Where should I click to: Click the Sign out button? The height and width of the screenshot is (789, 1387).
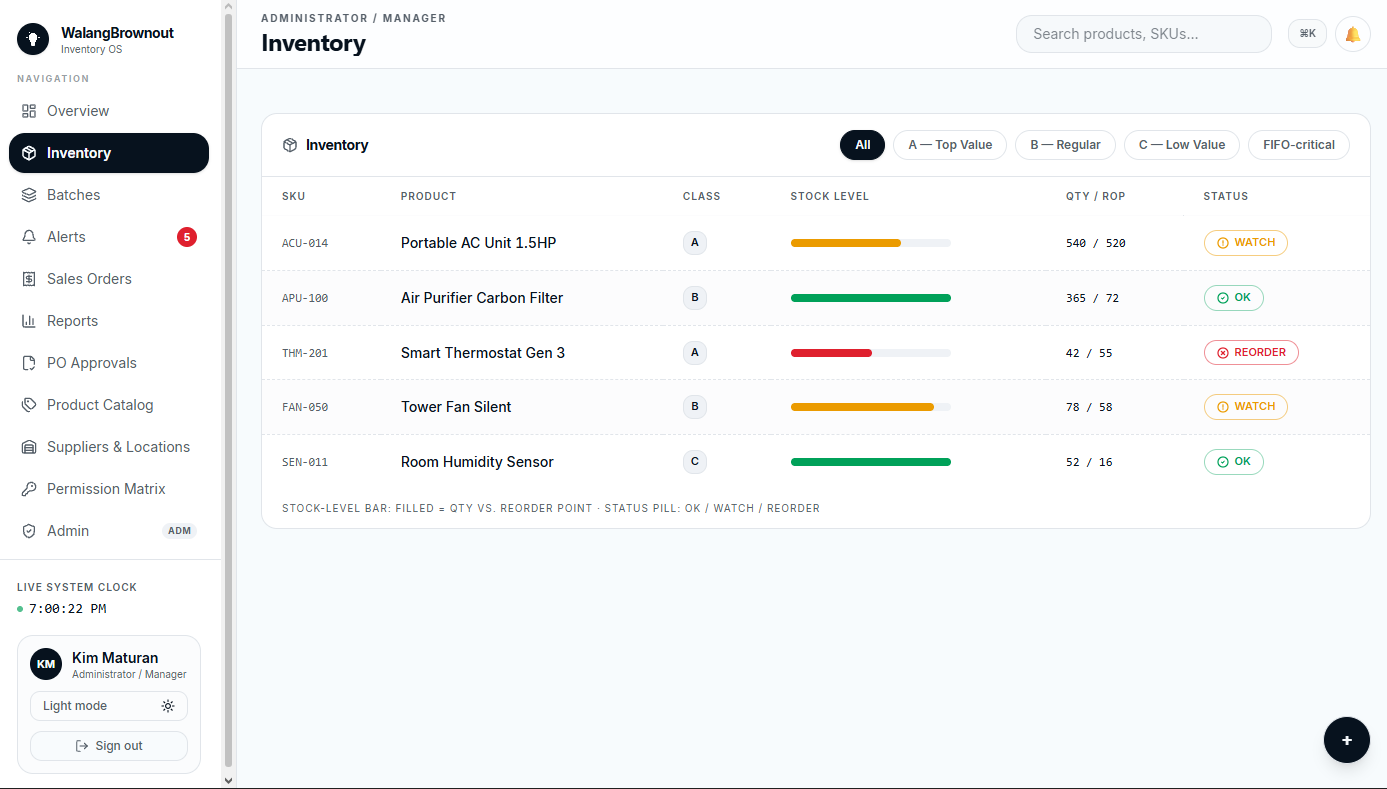109,746
